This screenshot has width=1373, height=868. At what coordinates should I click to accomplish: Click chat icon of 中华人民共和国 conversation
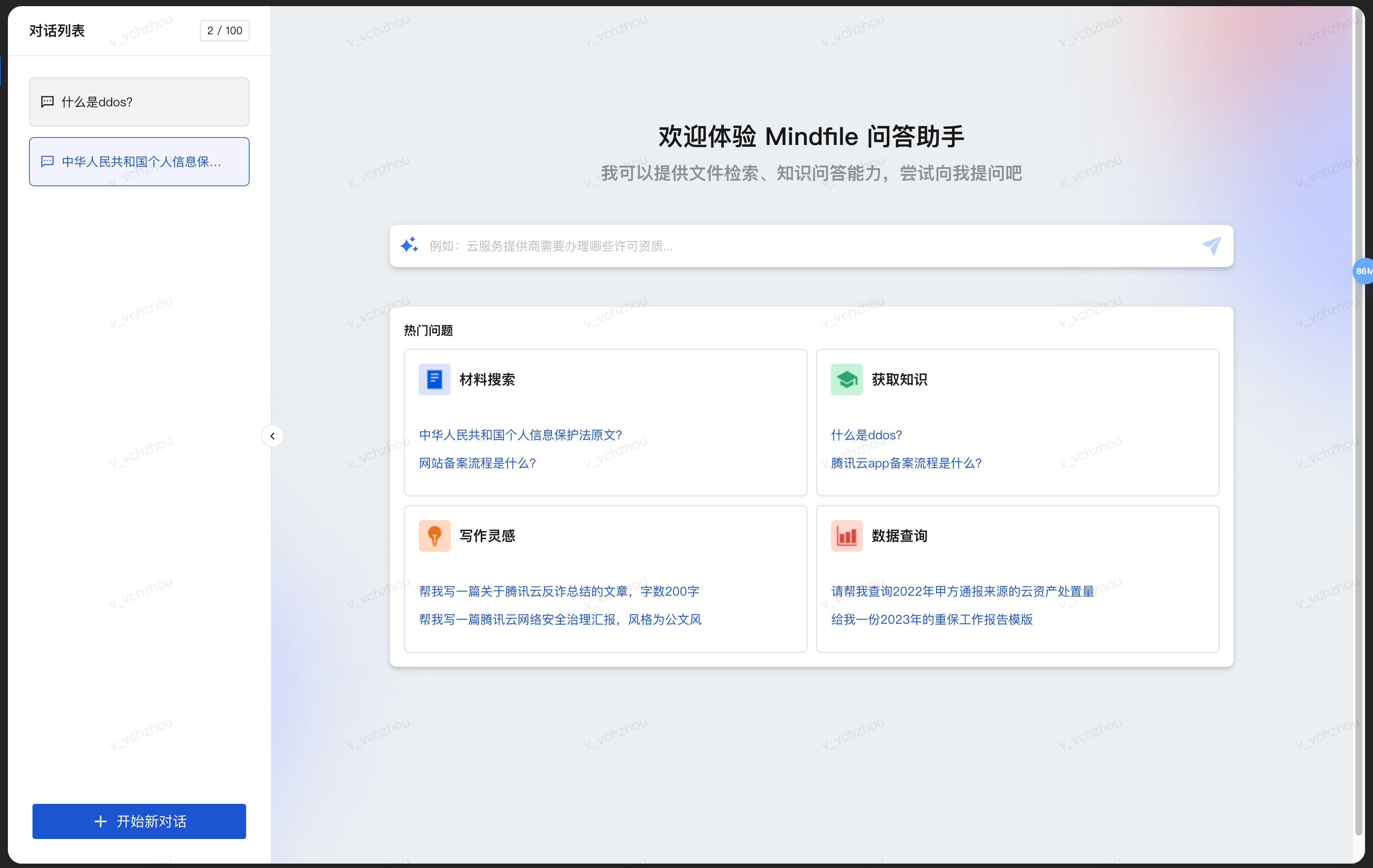point(47,162)
